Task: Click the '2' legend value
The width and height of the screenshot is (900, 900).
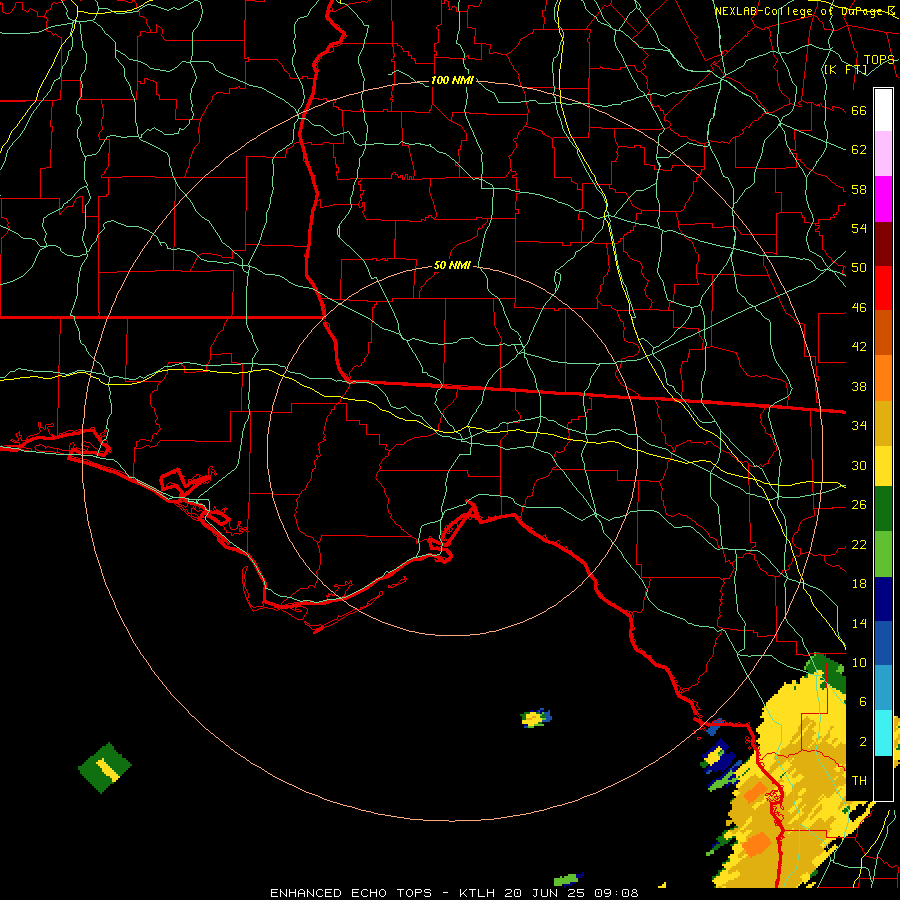Action: 862,742
